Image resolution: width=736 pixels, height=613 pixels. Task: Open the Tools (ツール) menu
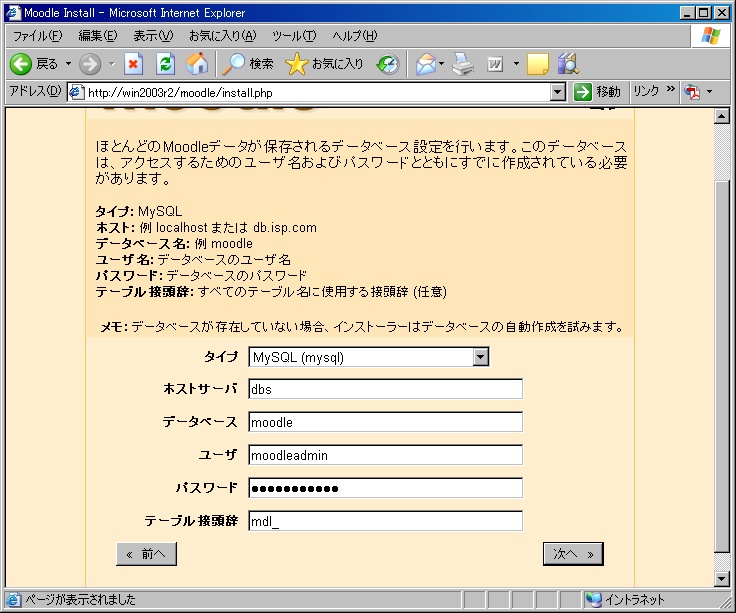coord(294,36)
